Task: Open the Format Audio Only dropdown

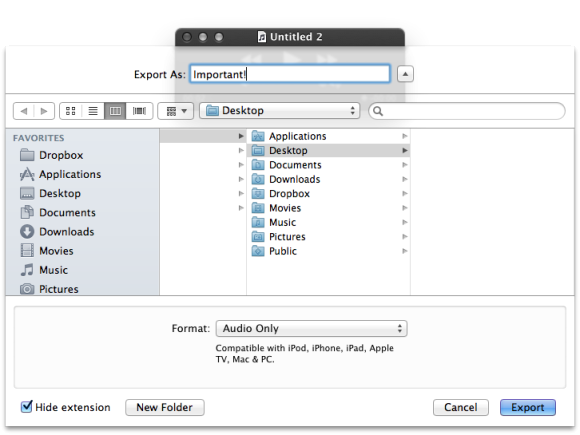Action: pyautogui.click(x=311, y=328)
